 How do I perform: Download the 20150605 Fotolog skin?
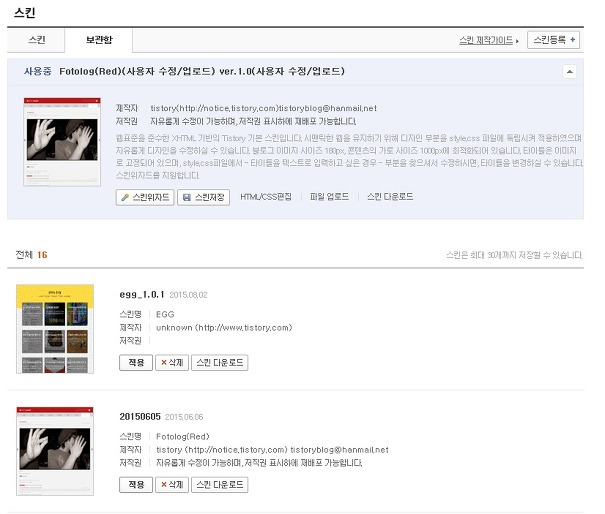pos(220,485)
